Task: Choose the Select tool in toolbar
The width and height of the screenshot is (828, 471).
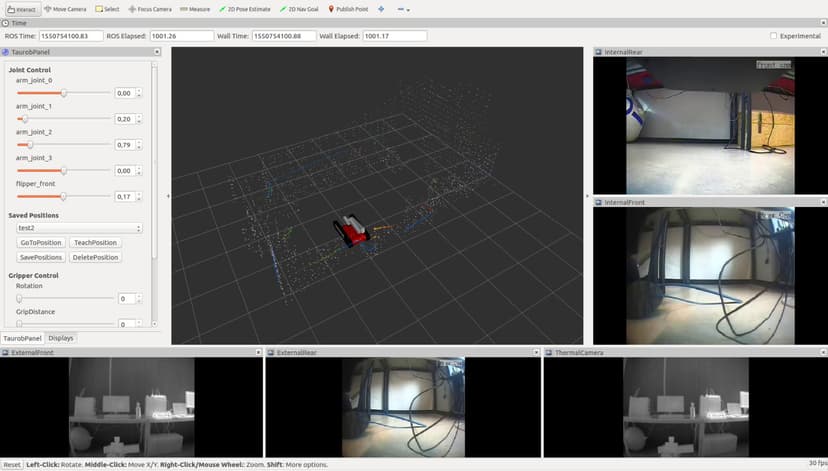Action: [x=106, y=9]
